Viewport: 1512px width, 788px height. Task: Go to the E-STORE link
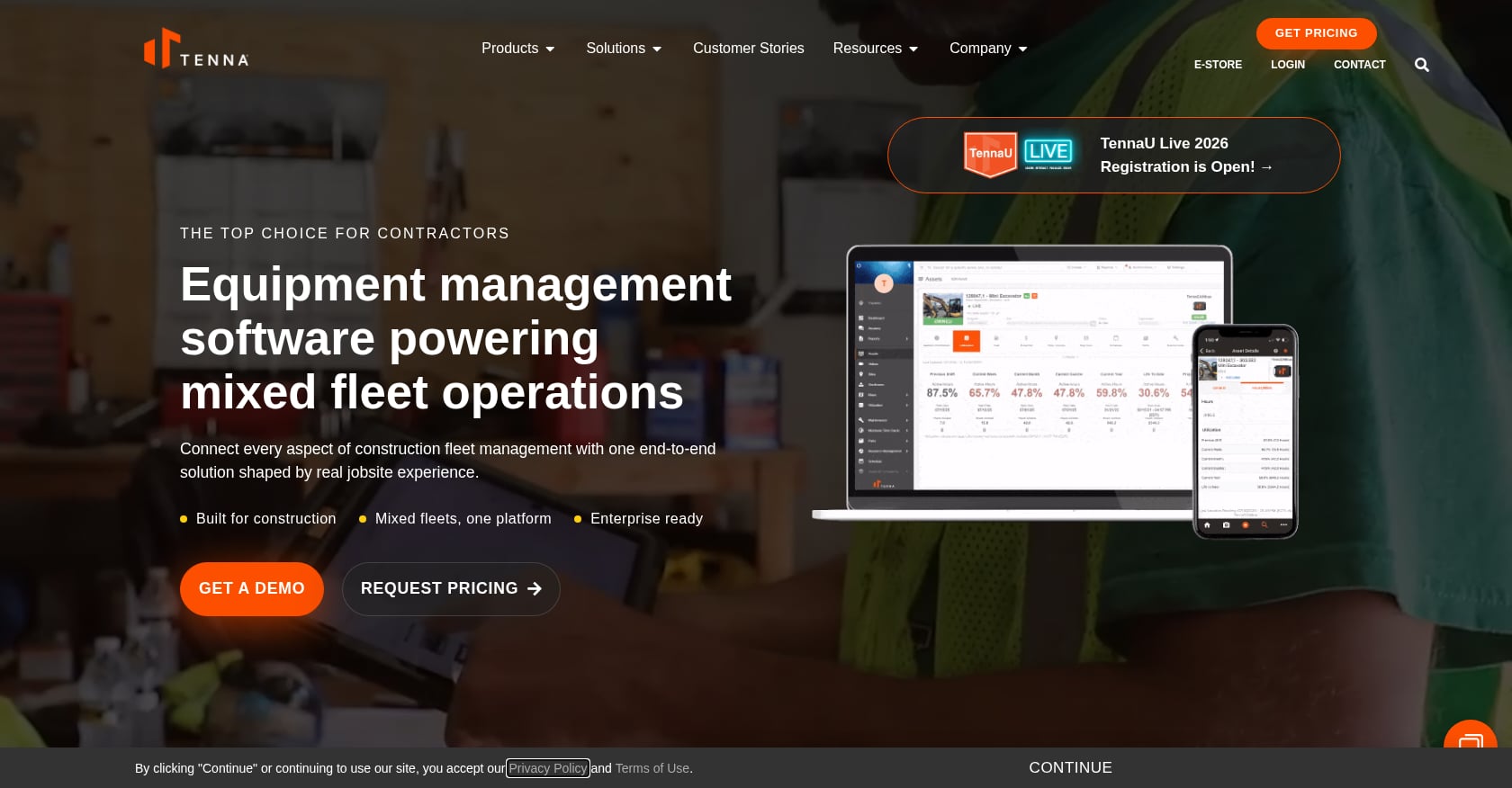click(1218, 65)
